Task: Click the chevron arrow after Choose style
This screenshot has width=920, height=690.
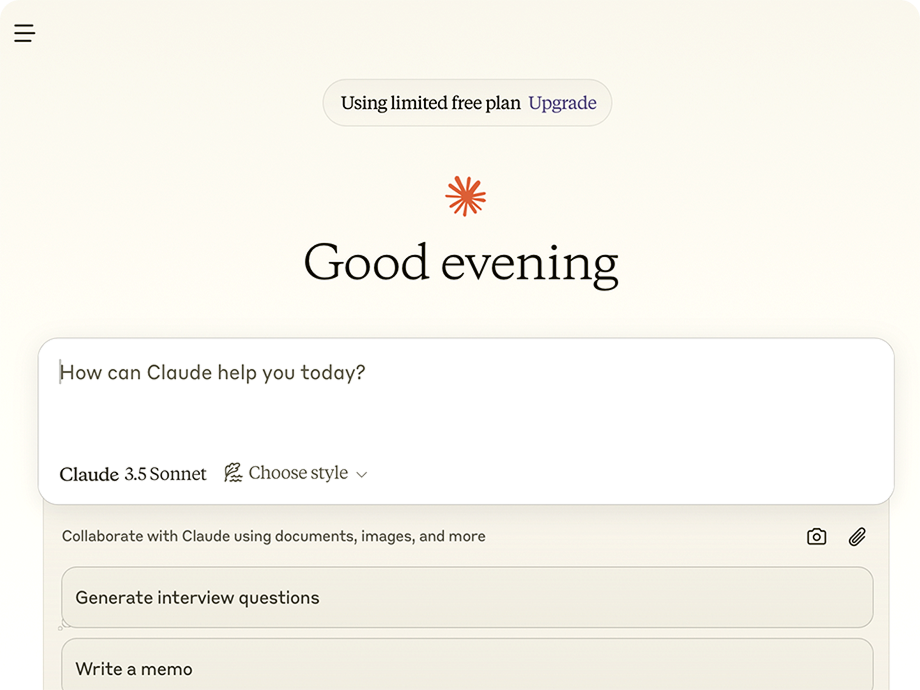Action: coord(362,475)
